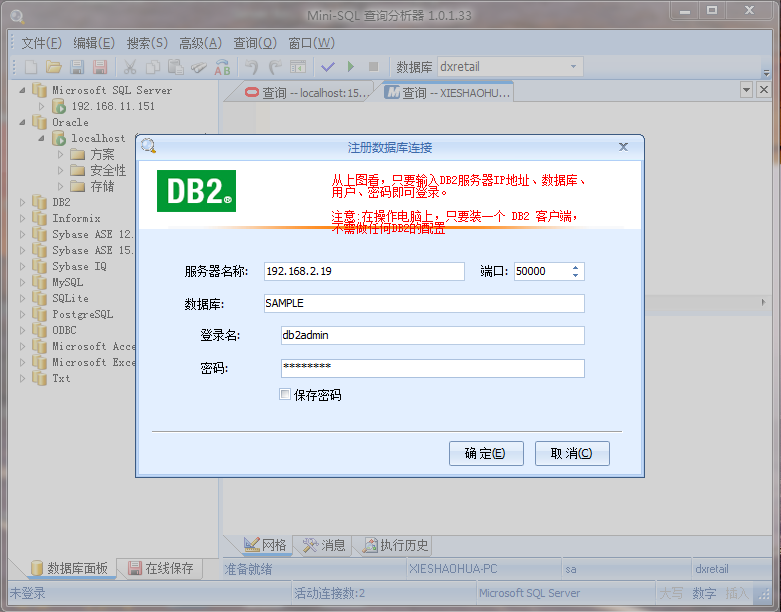781x612 pixels.
Task: Click the blue Save disk icon
Action: pos(77,67)
